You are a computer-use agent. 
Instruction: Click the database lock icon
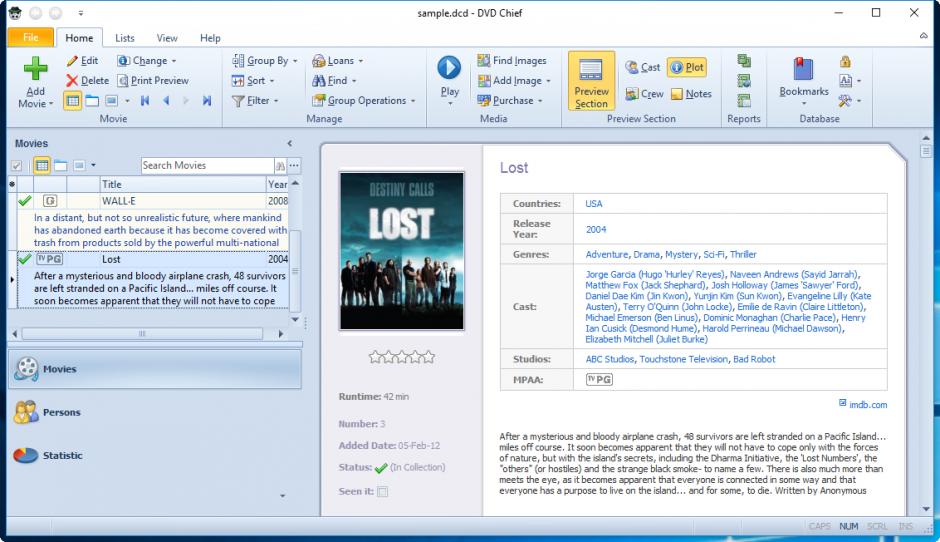pyautogui.click(x=845, y=61)
